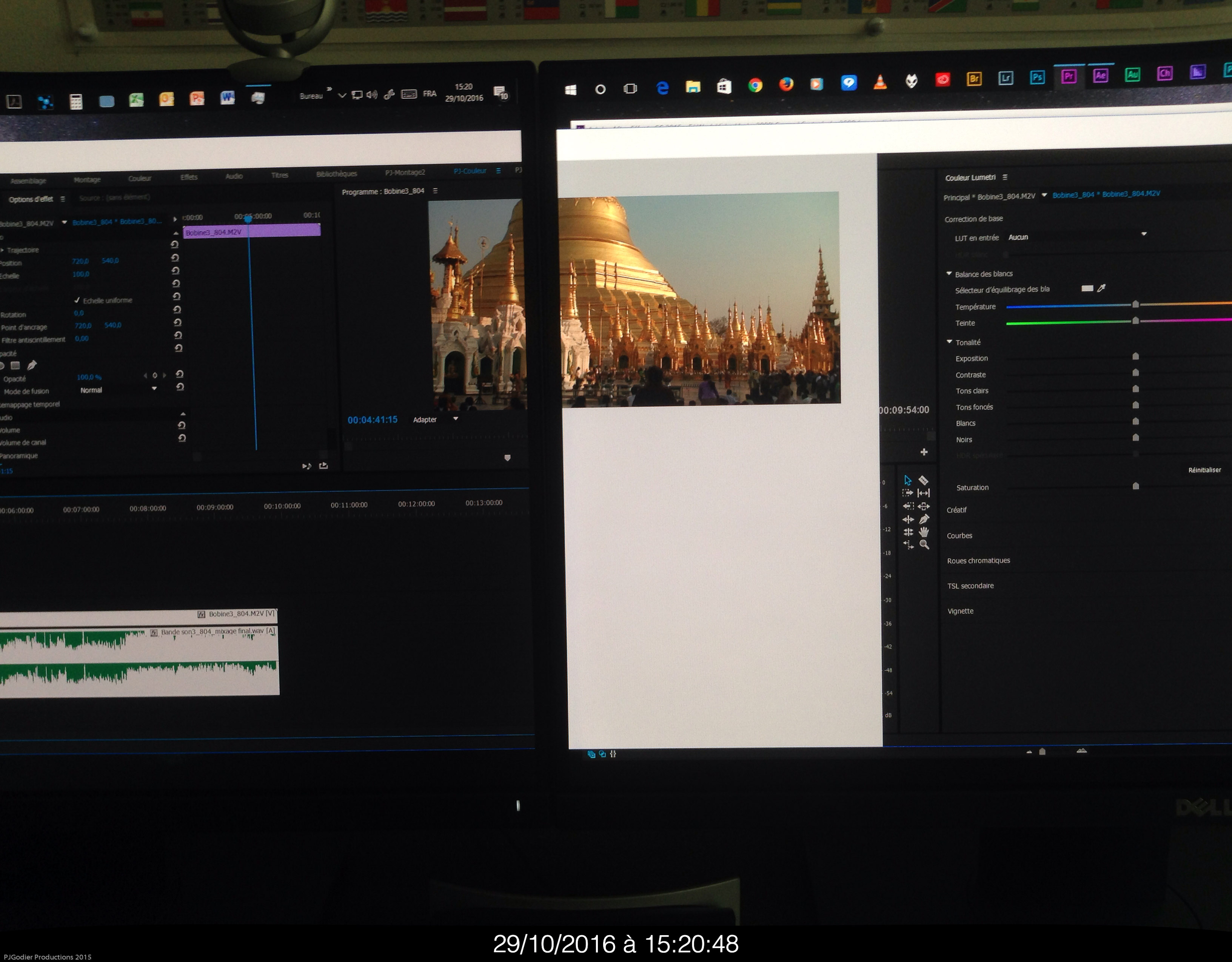This screenshot has height=962, width=1232.
Task: Select the Pen tool in tools panel
Action: point(924,519)
